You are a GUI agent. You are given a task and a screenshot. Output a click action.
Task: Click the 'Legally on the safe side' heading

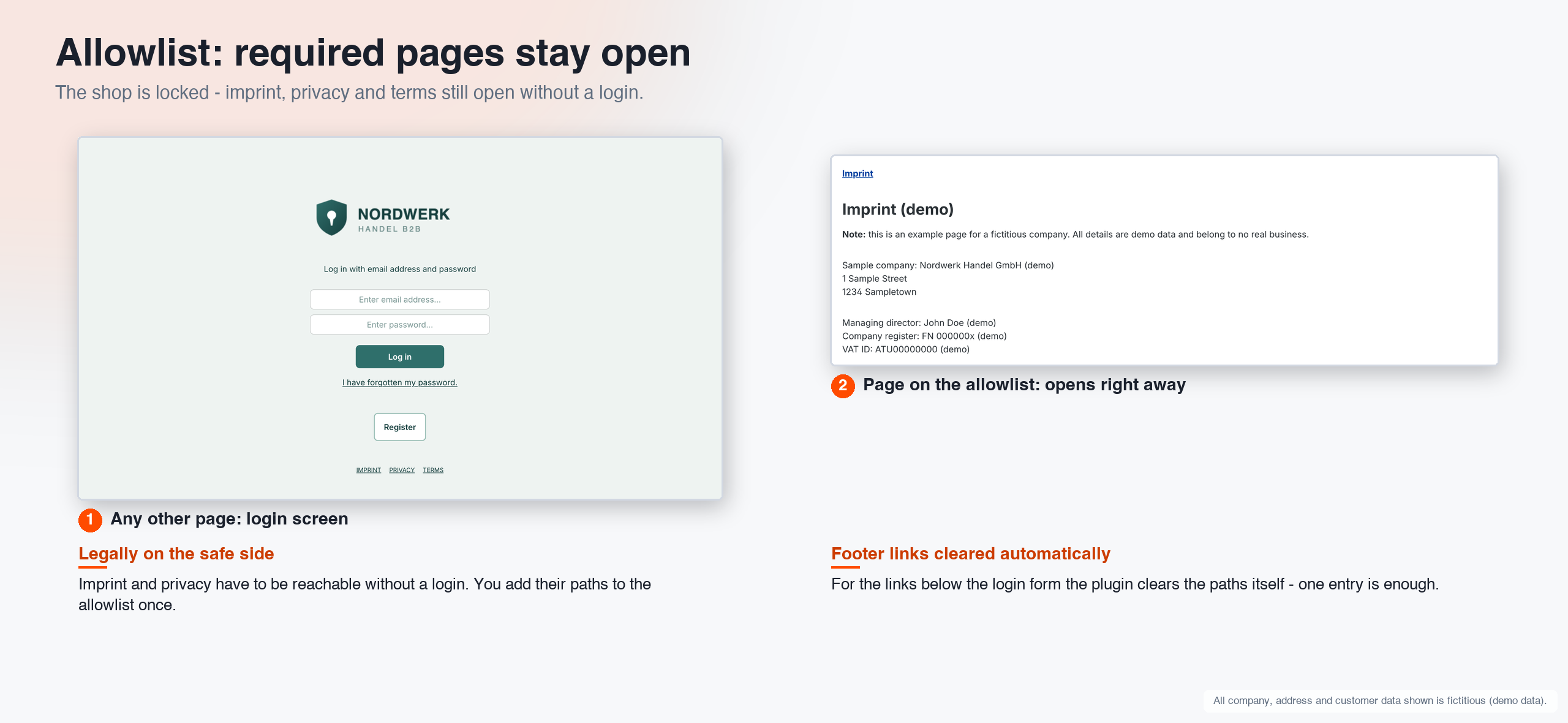[176, 554]
